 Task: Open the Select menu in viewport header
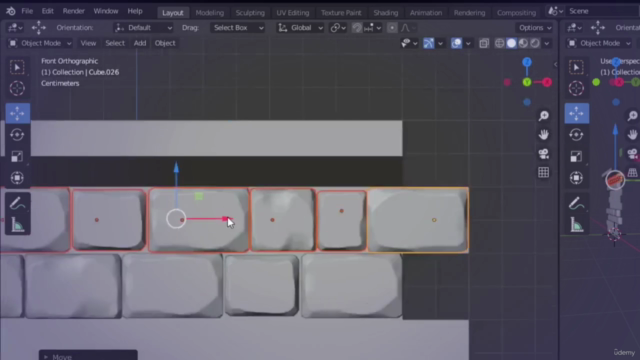pyautogui.click(x=115, y=43)
